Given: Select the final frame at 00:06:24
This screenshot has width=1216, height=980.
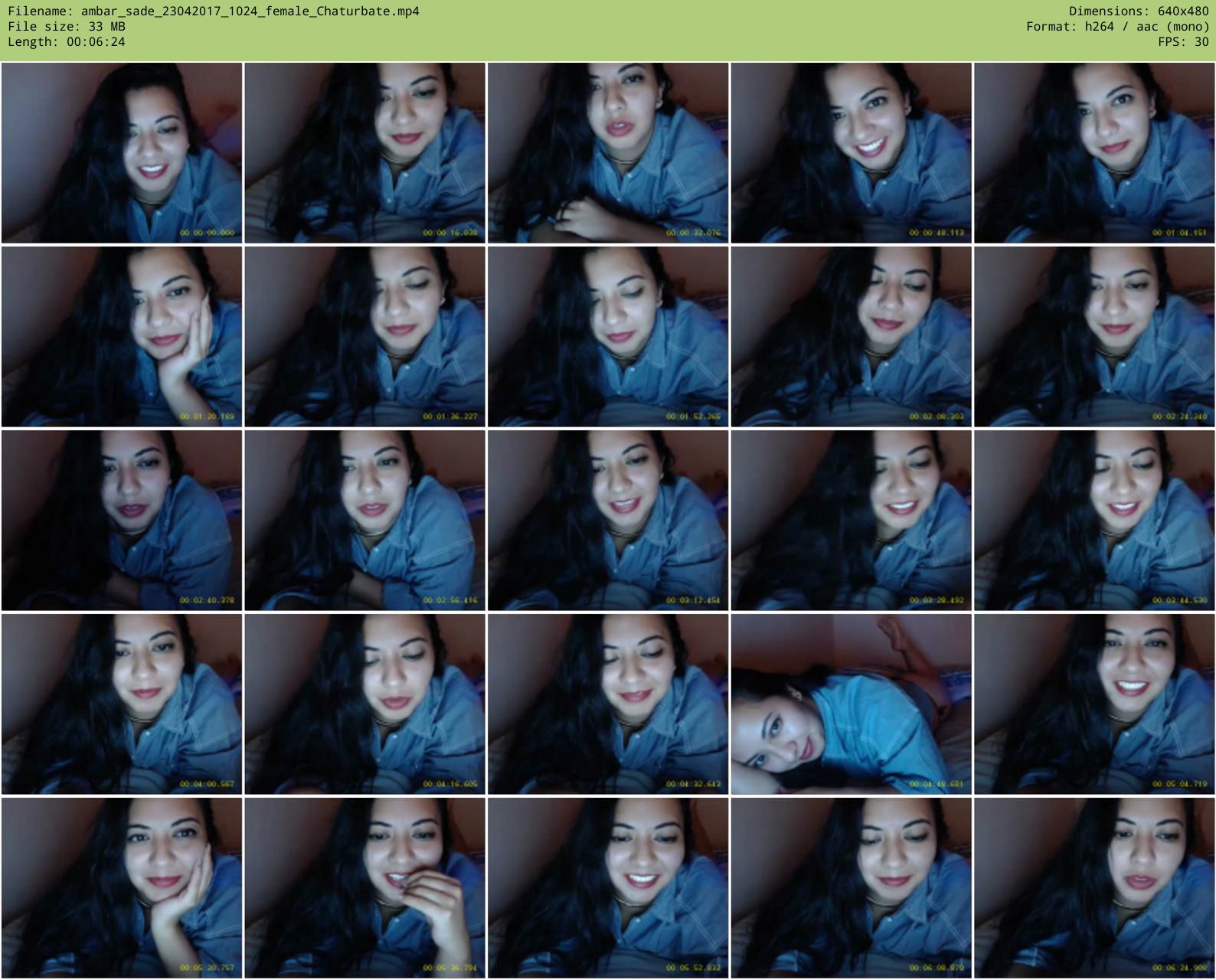Looking at the screenshot, I should pyautogui.click(x=1094, y=888).
